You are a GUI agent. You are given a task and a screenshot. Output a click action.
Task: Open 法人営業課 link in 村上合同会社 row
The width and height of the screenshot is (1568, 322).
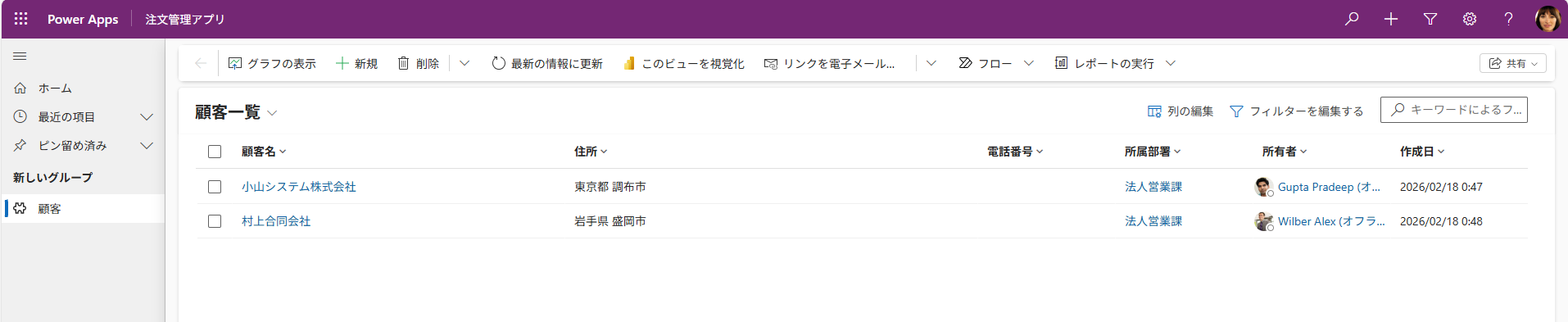pyautogui.click(x=1153, y=221)
